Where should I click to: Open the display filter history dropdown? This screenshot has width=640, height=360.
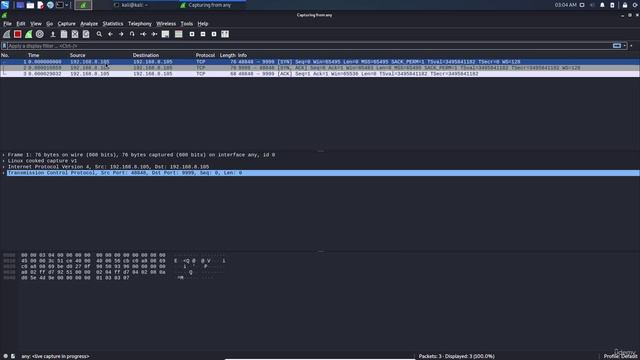click(x=624, y=46)
